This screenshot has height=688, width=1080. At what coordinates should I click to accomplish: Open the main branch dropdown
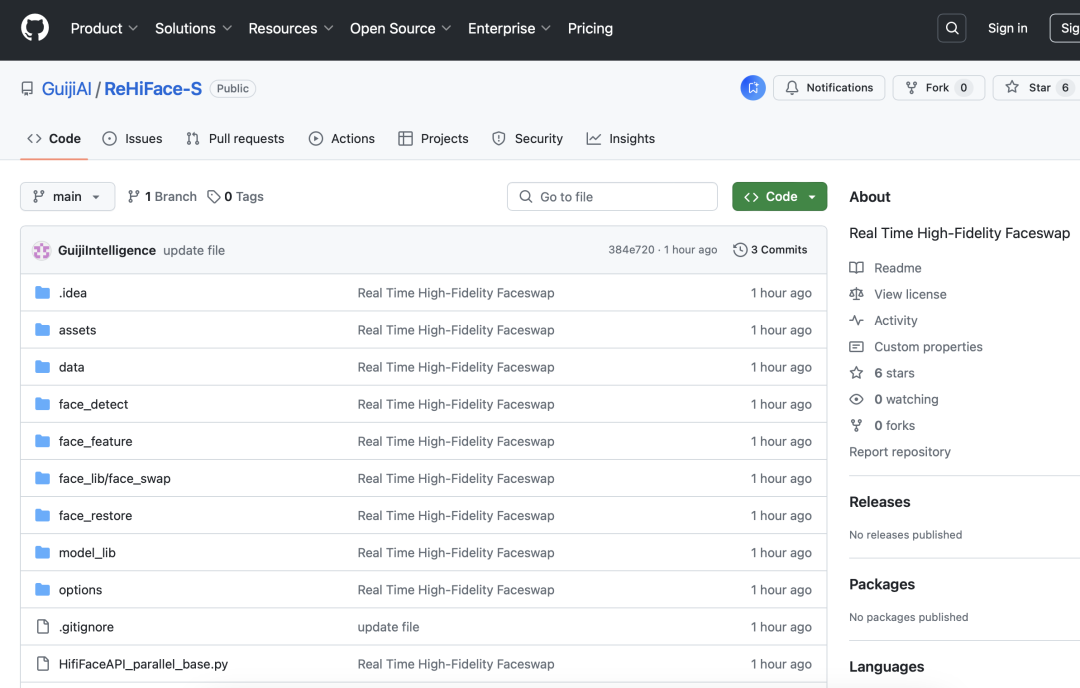[68, 197]
